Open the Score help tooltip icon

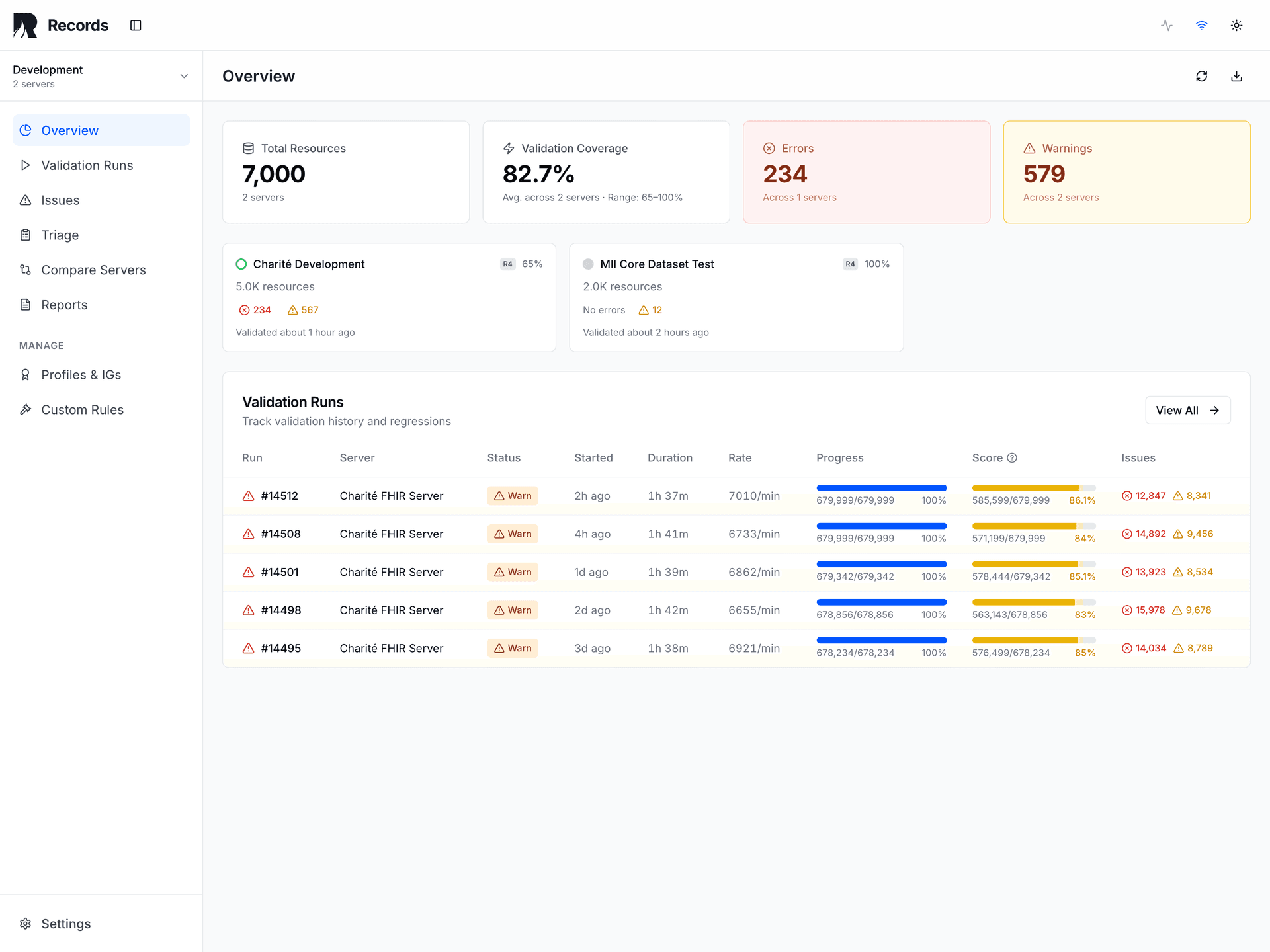coord(1013,457)
